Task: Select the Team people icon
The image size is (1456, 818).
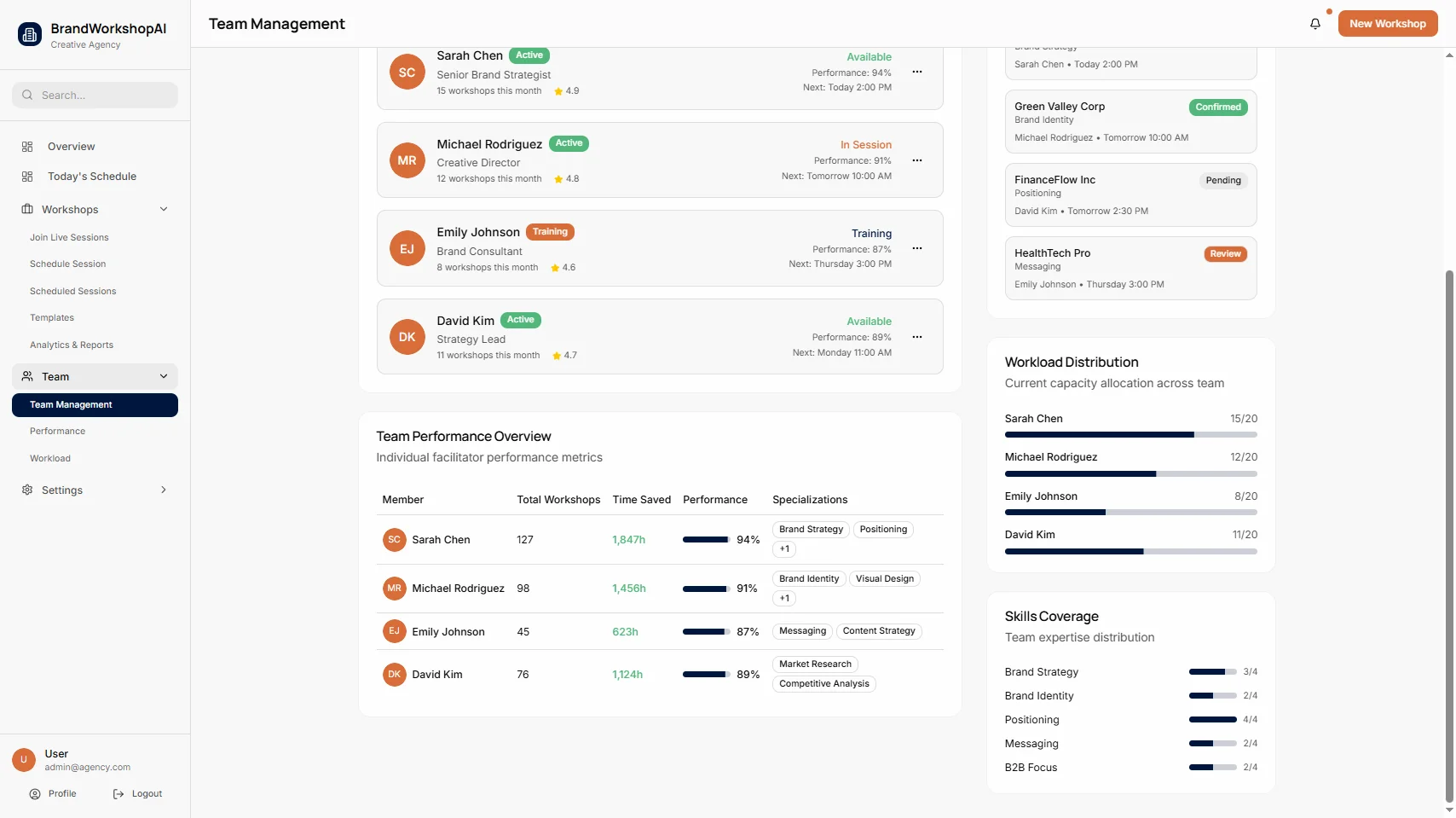Action: tap(26, 376)
